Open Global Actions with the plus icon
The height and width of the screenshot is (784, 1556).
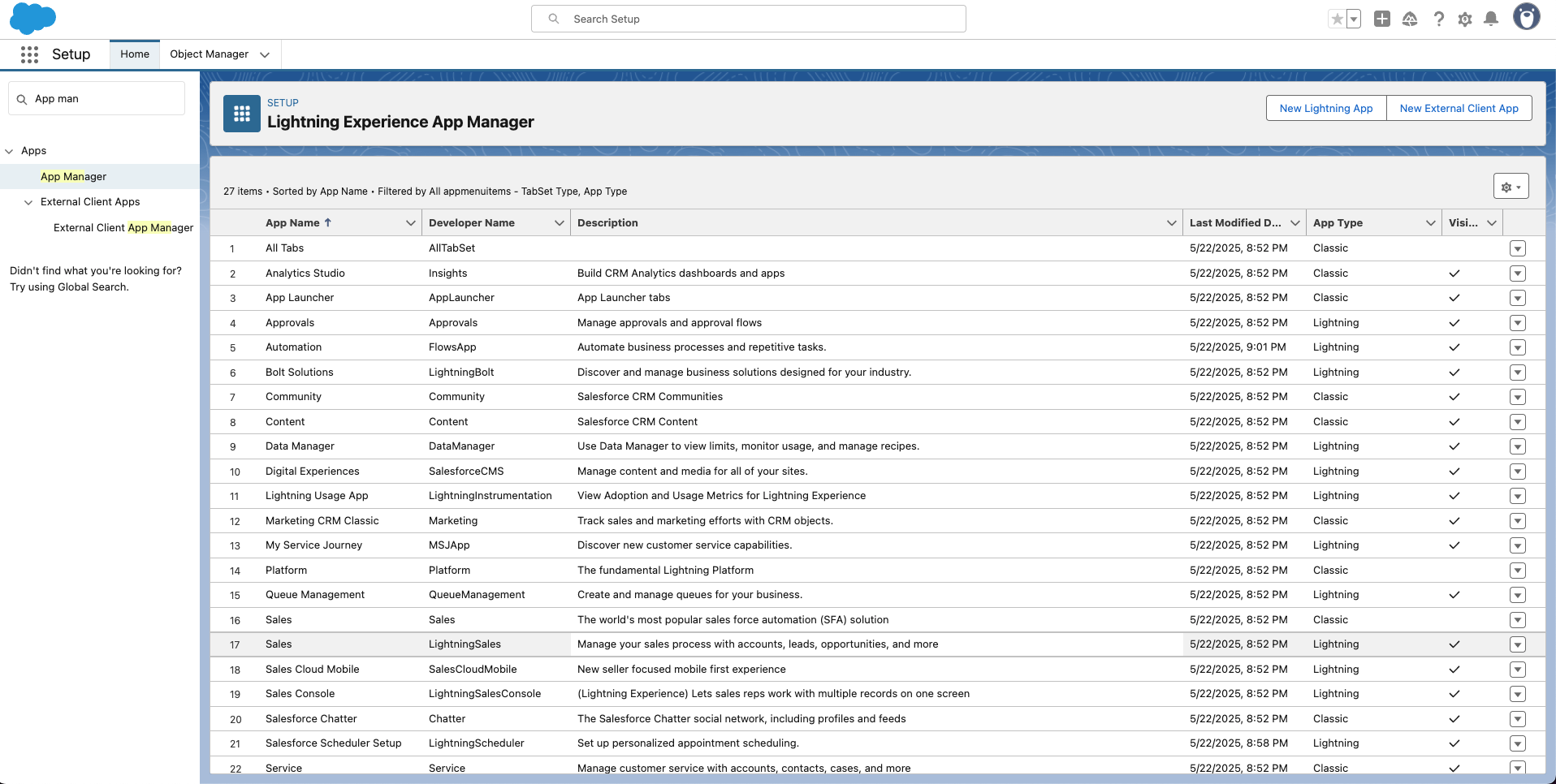click(x=1381, y=19)
